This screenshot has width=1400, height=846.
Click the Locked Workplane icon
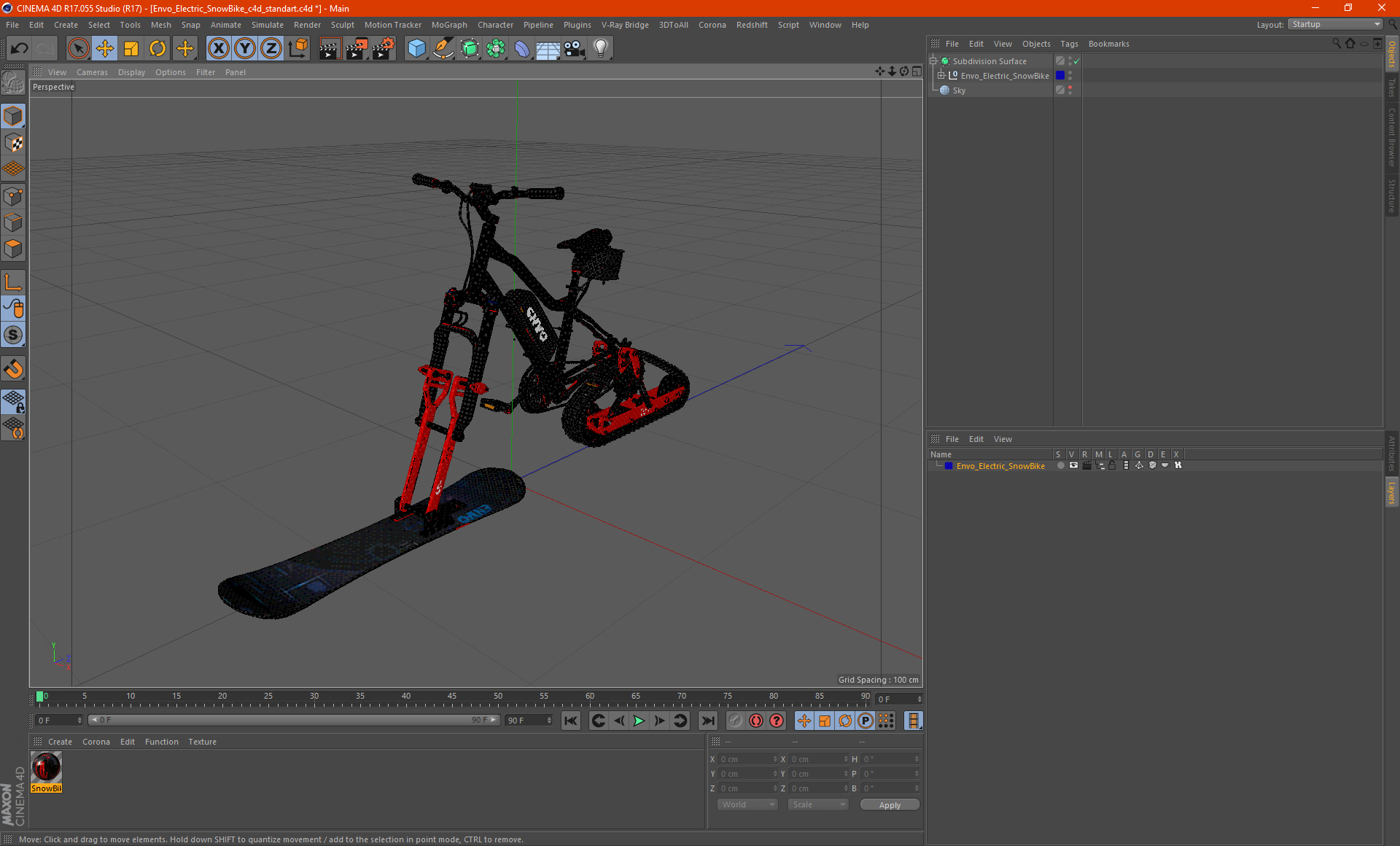click(x=13, y=401)
